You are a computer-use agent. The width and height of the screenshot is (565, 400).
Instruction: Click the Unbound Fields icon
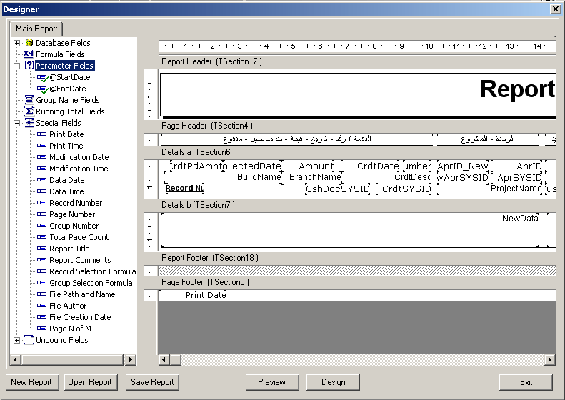pyautogui.click(x=28, y=340)
